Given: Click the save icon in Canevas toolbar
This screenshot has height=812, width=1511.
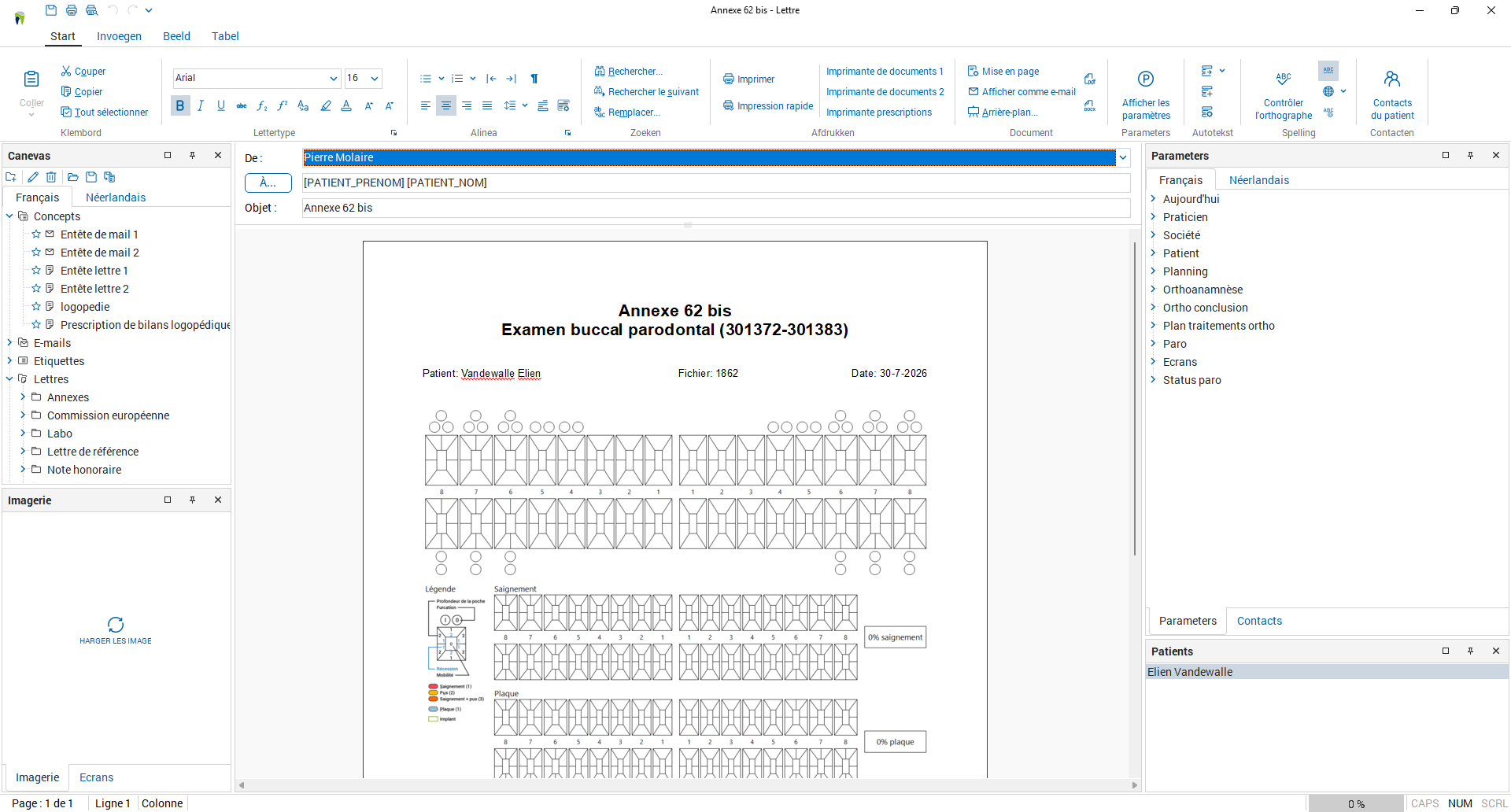Looking at the screenshot, I should pyautogui.click(x=91, y=177).
